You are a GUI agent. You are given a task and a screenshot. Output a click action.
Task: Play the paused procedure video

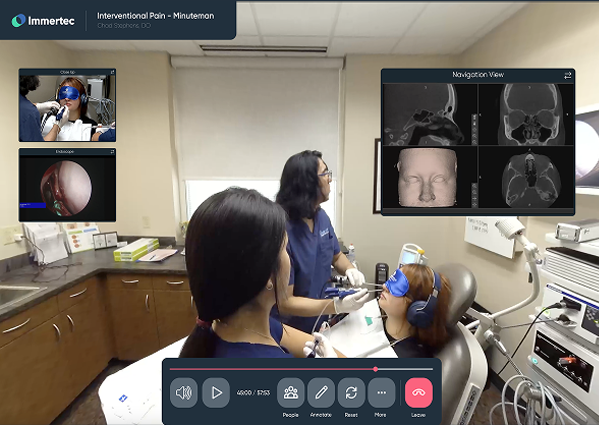tap(216, 393)
